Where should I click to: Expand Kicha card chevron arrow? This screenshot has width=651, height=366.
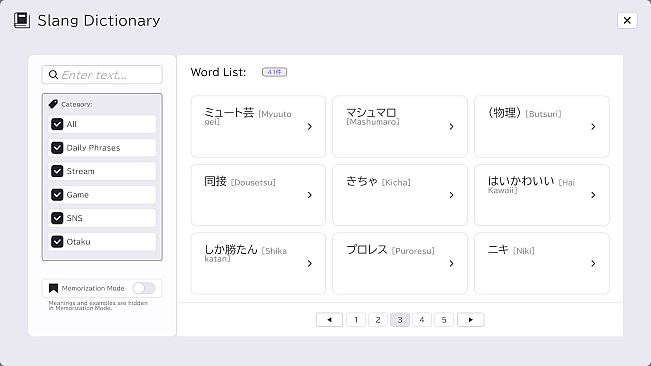tap(452, 195)
